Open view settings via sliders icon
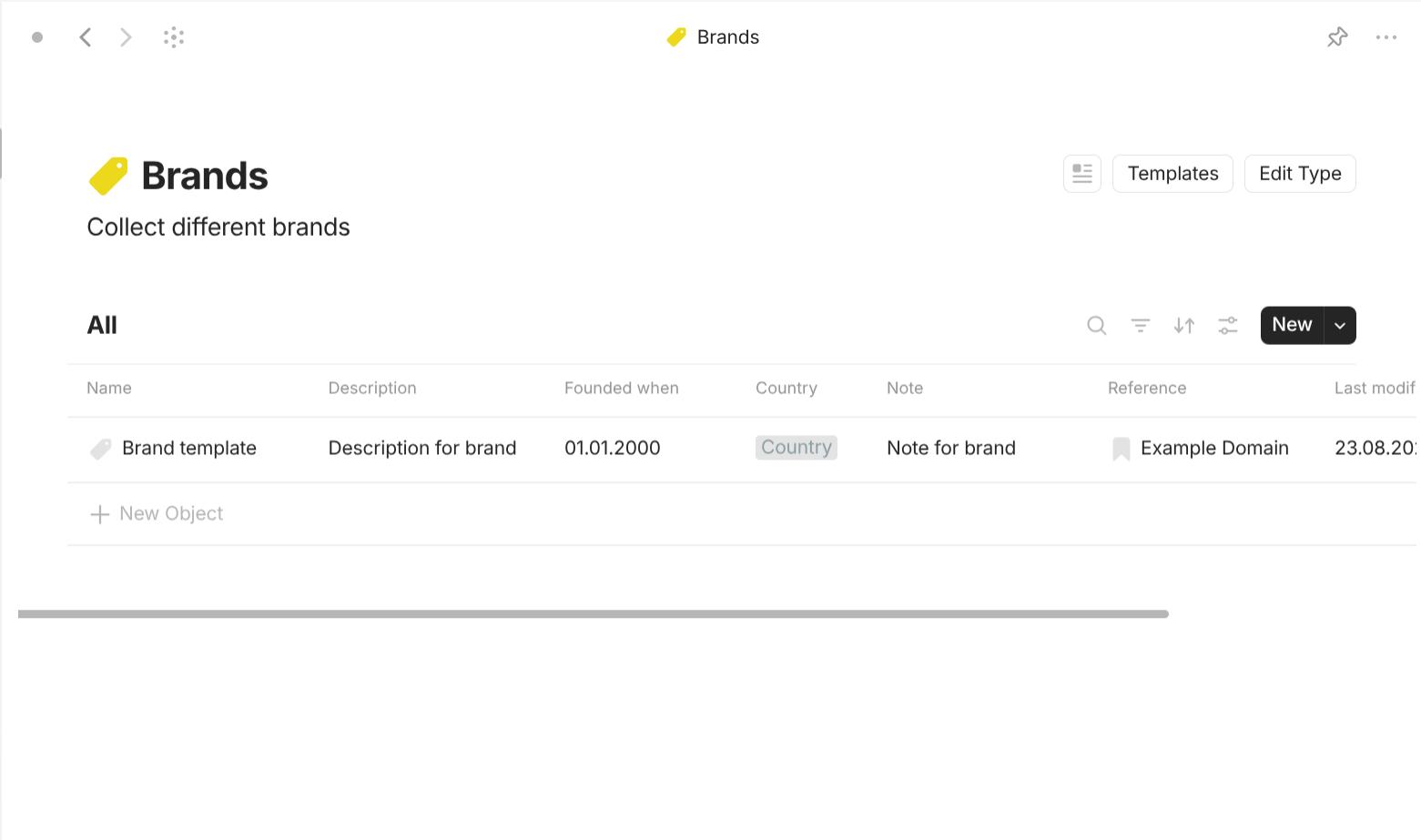The image size is (1421, 840). tap(1227, 325)
